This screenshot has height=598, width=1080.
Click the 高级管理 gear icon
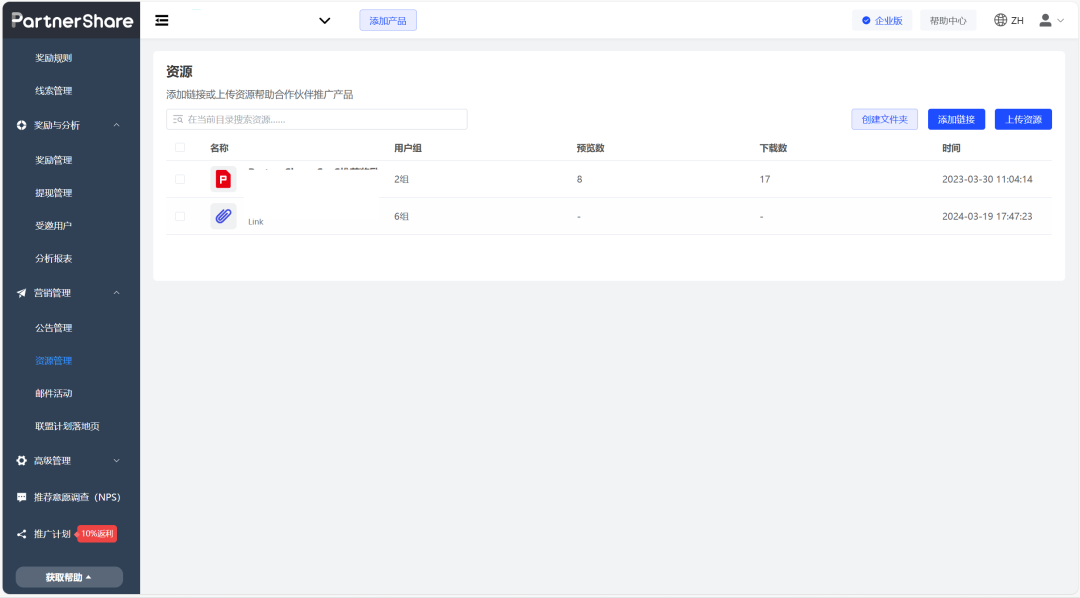(x=21, y=460)
